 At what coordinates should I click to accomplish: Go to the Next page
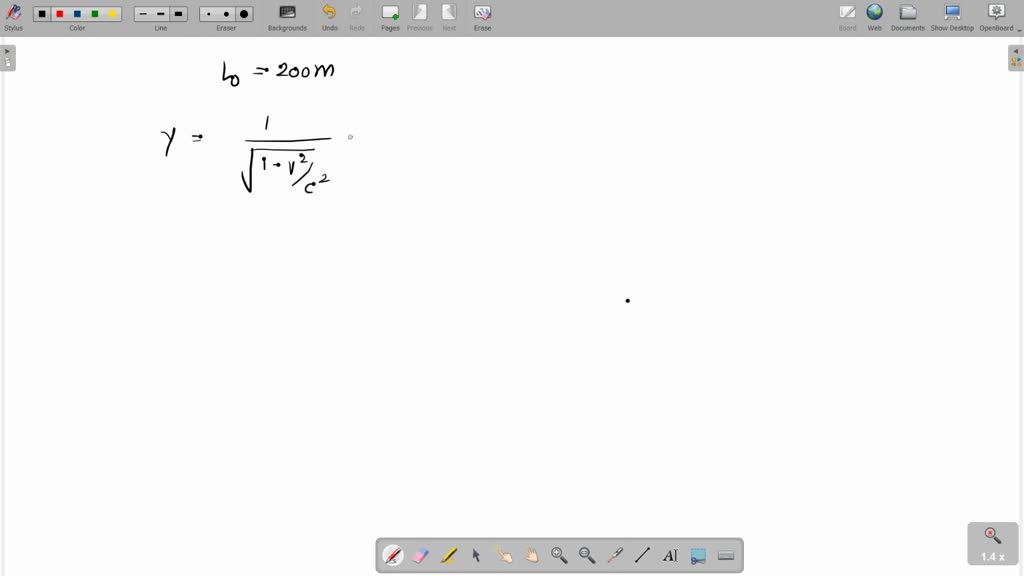click(x=449, y=17)
